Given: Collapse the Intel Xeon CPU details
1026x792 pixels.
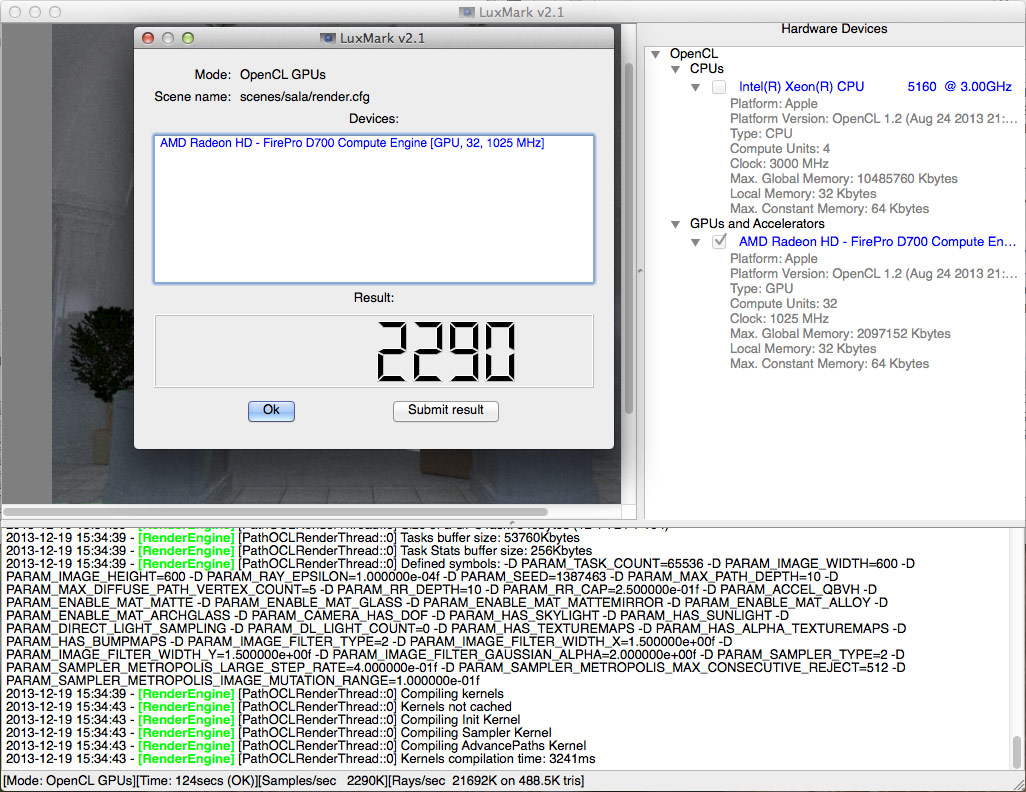Looking at the screenshot, I should click(x=696, y=88).
